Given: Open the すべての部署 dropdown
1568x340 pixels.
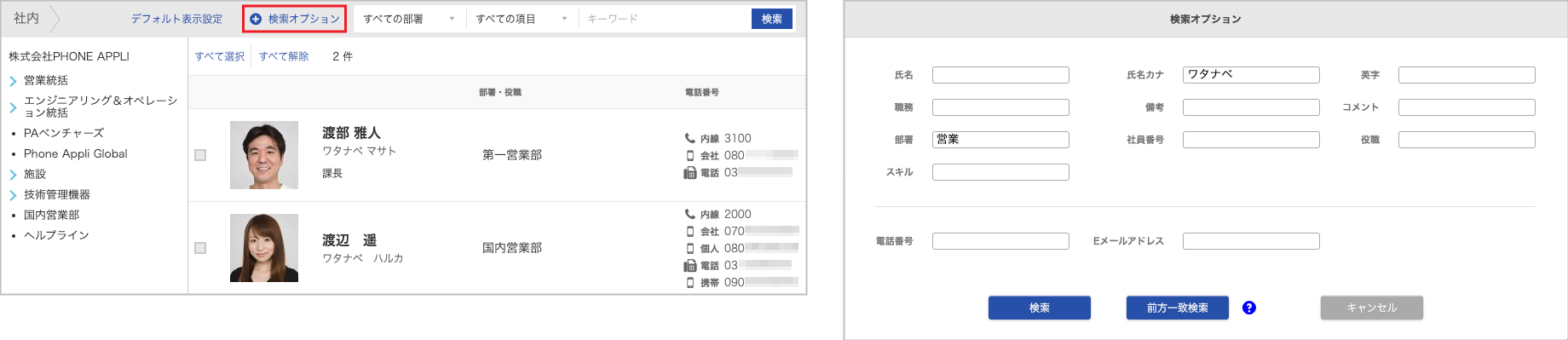Looking at the screenshot, I should (410, 19).
